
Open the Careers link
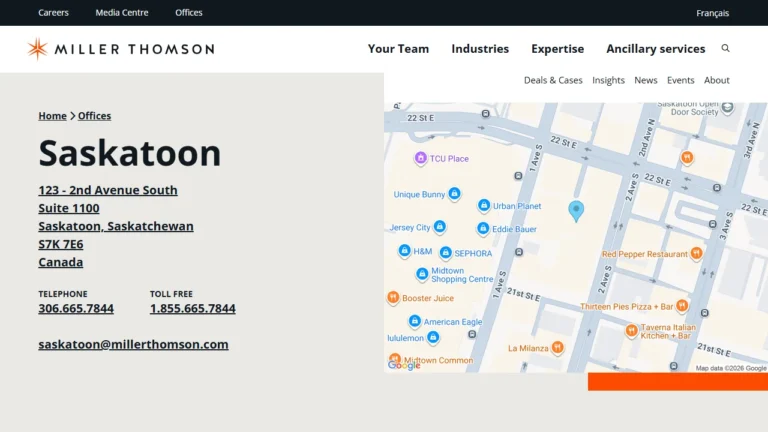pyautogui.click(x=53, y=13)
